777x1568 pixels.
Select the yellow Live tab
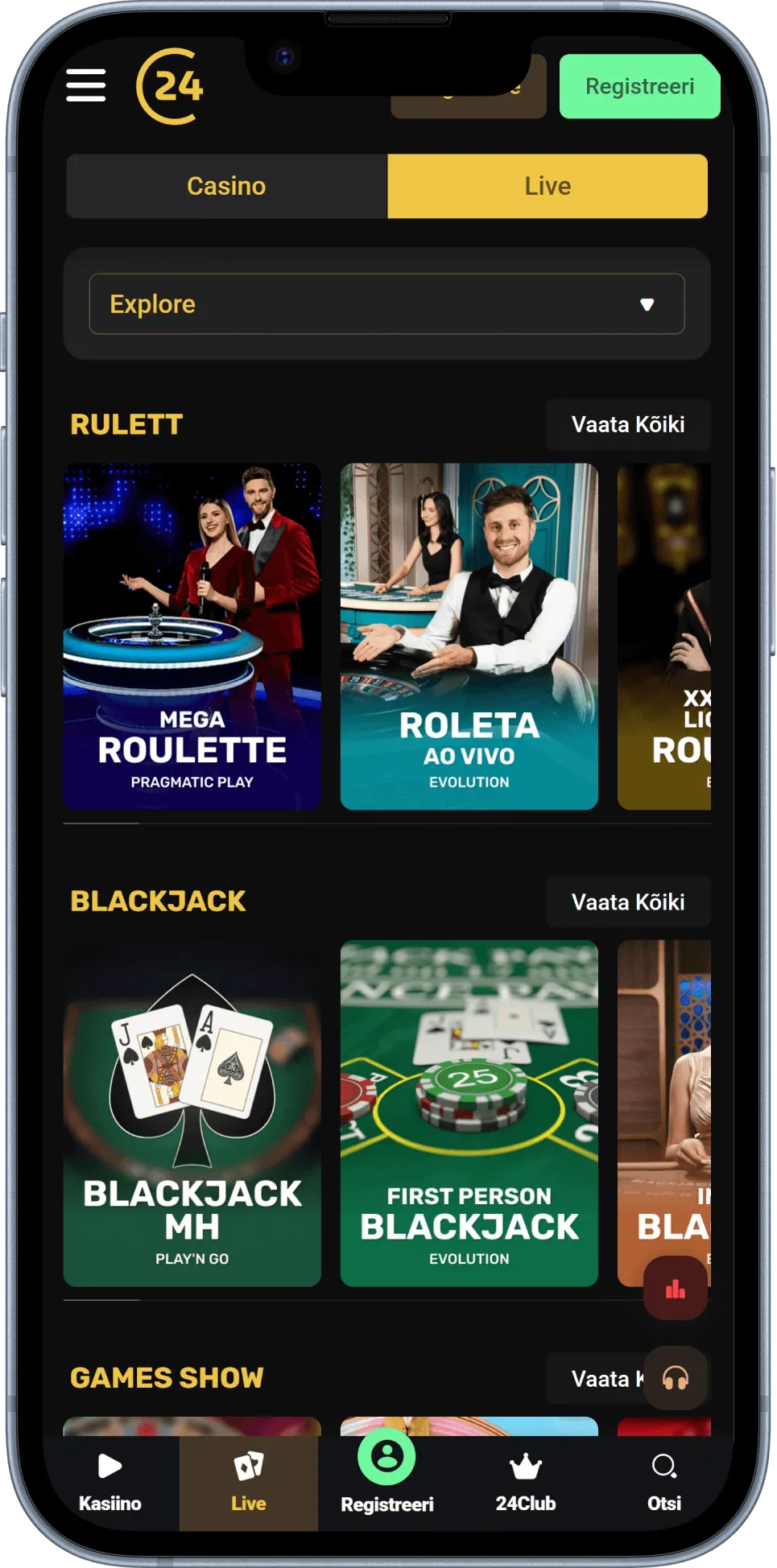[548, 186]
